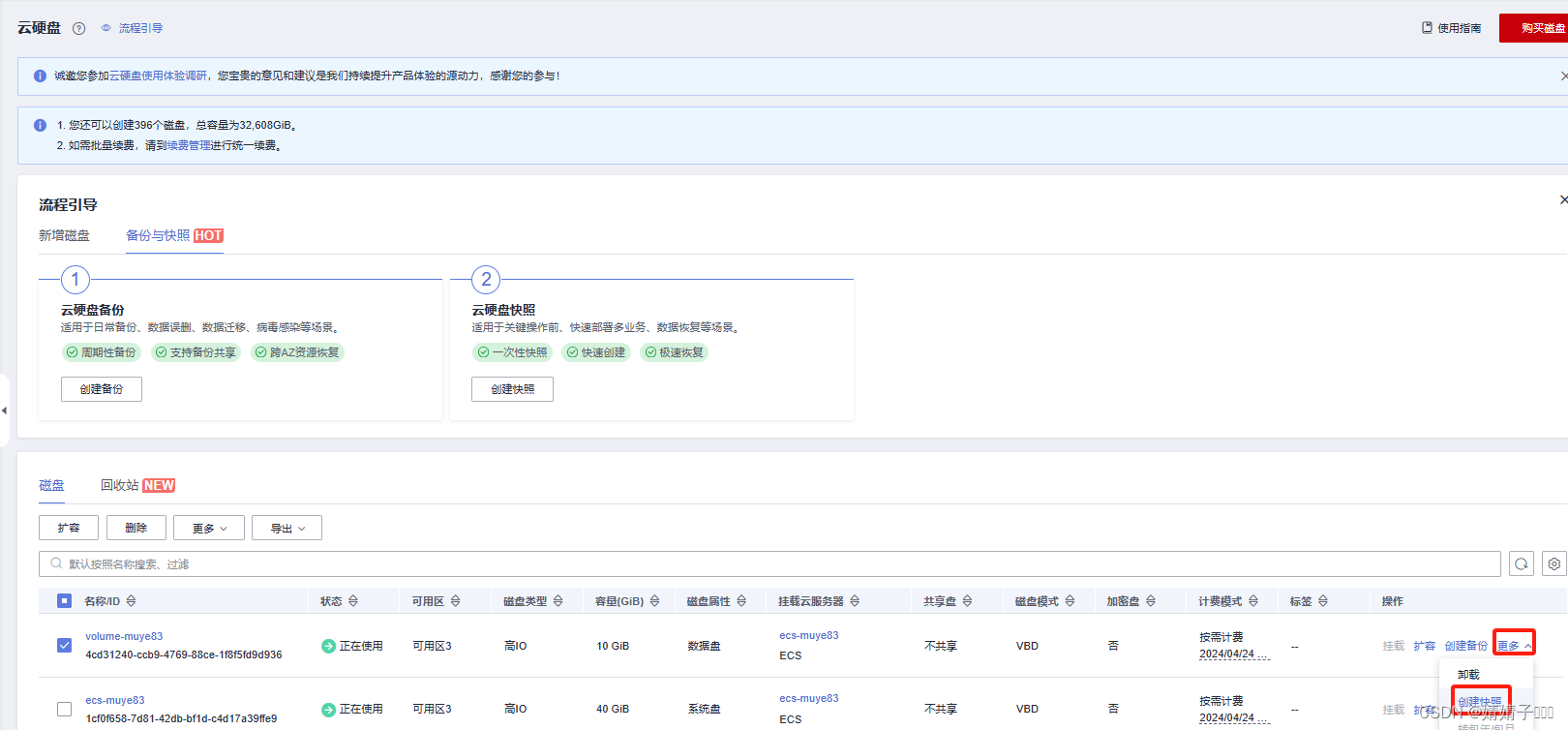This screenshot has height=730, width=1568.
Task: Click the 扩容 toolbar button
Action: (x=69, y=528)
